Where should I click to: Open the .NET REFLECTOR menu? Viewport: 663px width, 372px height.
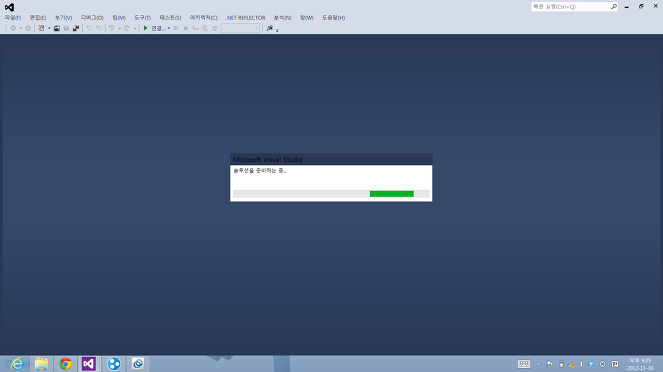(245, 18)
